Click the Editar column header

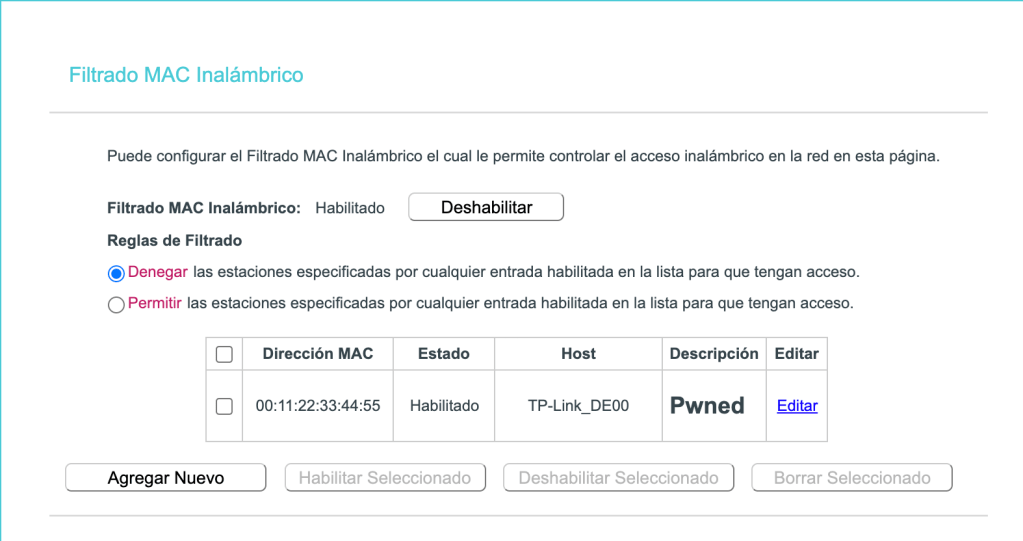(x=797, y=354)
